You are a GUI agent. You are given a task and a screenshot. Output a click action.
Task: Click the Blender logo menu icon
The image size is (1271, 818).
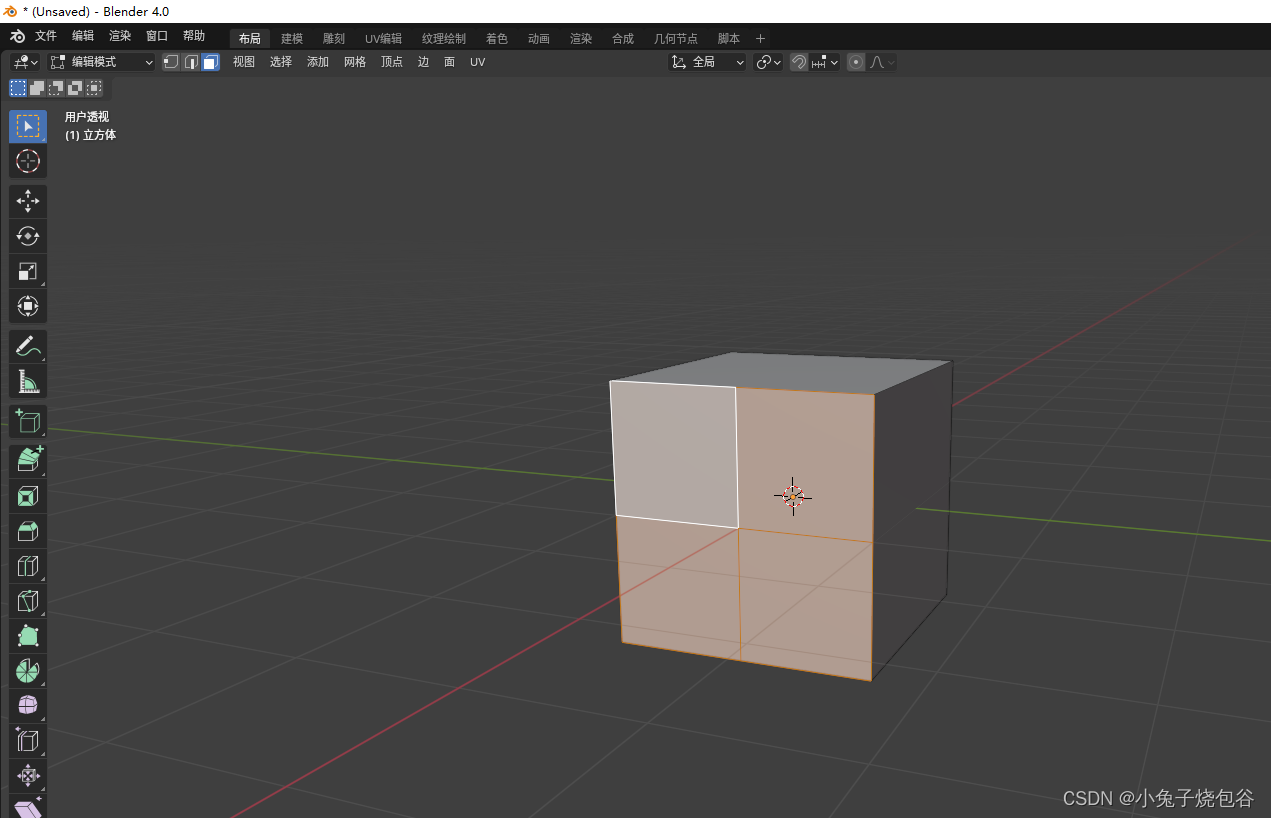click(18, 37)
